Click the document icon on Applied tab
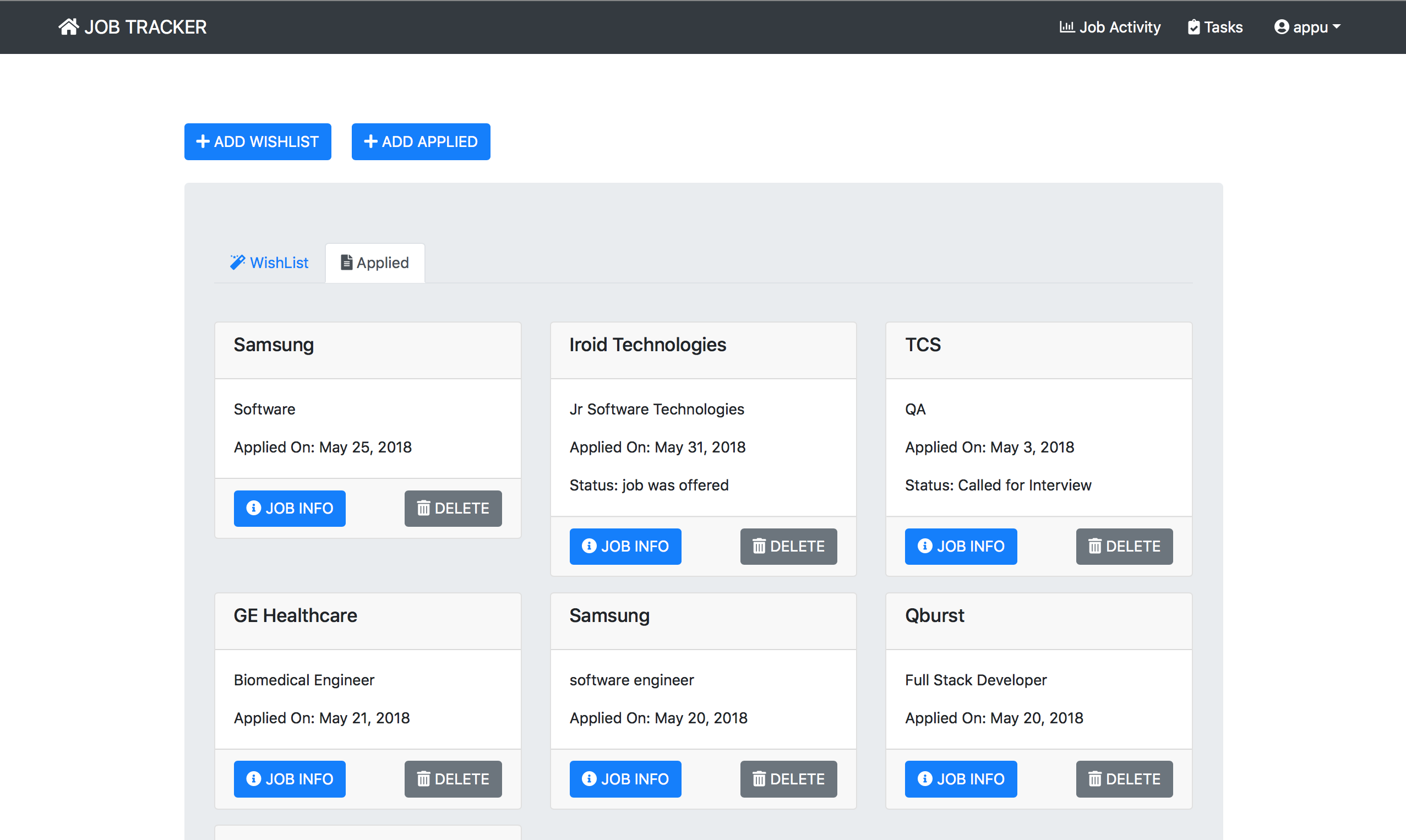 pyautogui.click(x=346, y=262)
